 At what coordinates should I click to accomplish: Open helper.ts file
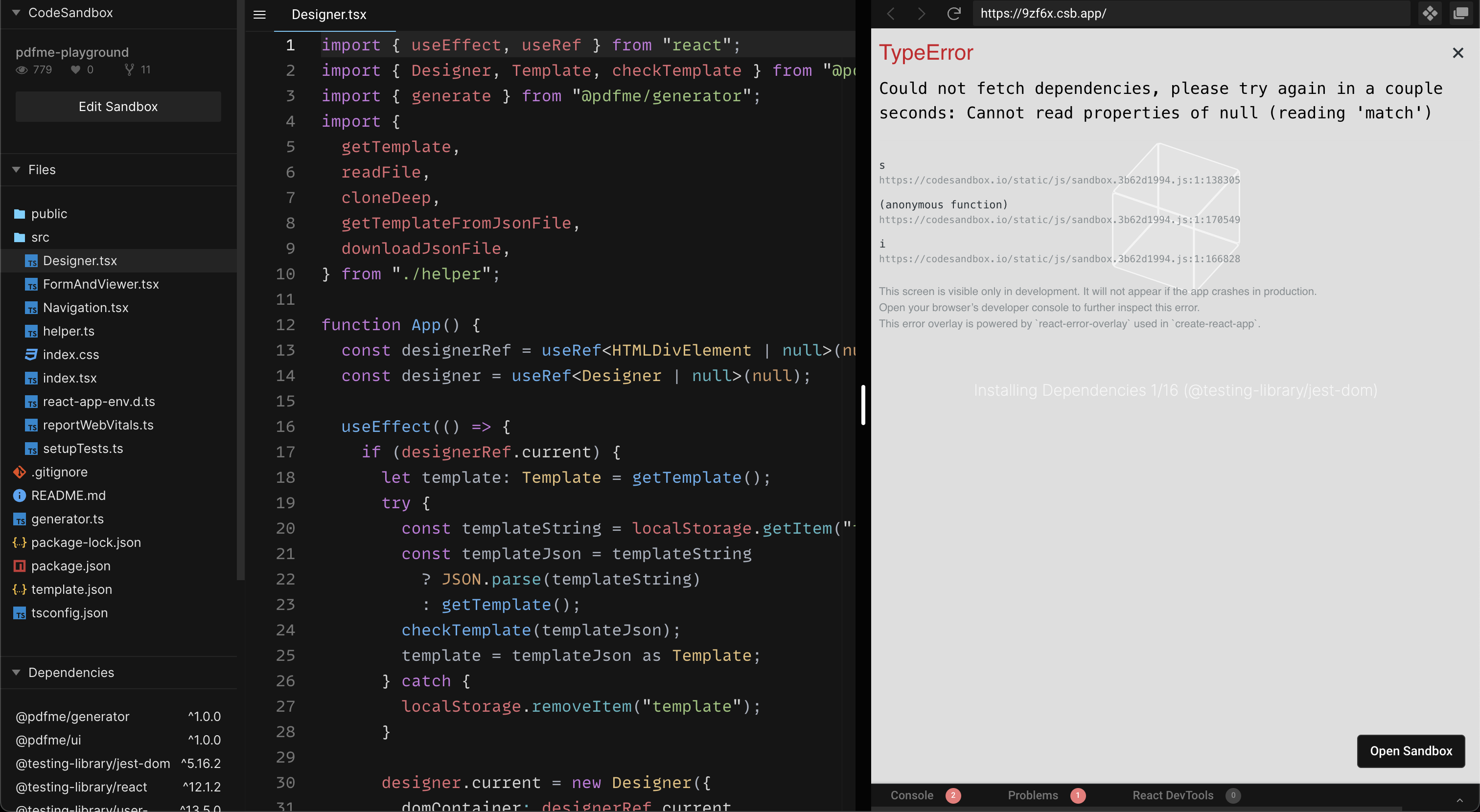point(118,331)
